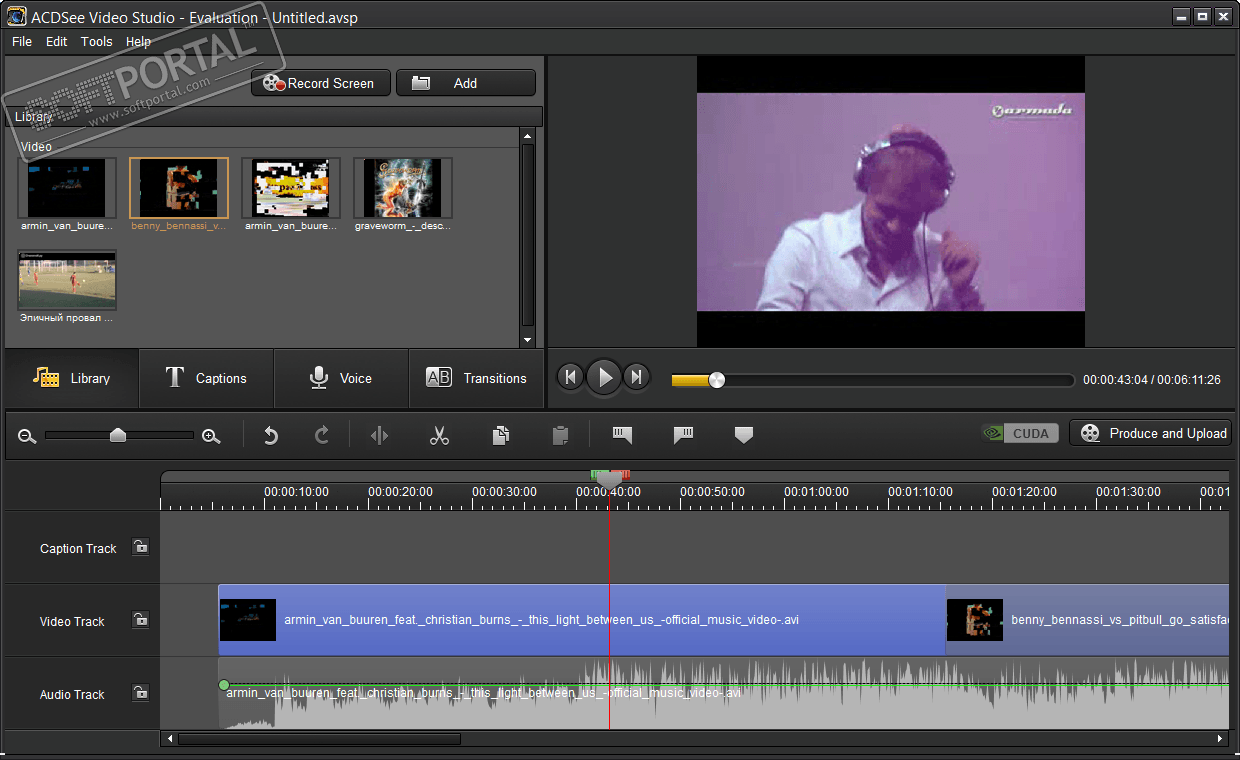Select first armin_van_buuren video thumbnail
The image size is (1240, 760).
click(x=67, y=188)
